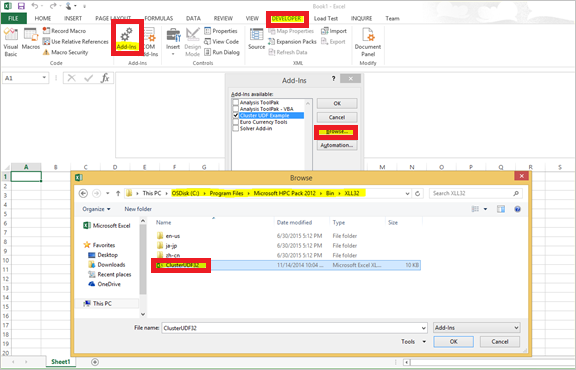Image resolution: width=576 pixels, height=370 pixels.
Task: Switch to the VIEW tab
Action: click(252, 18)
